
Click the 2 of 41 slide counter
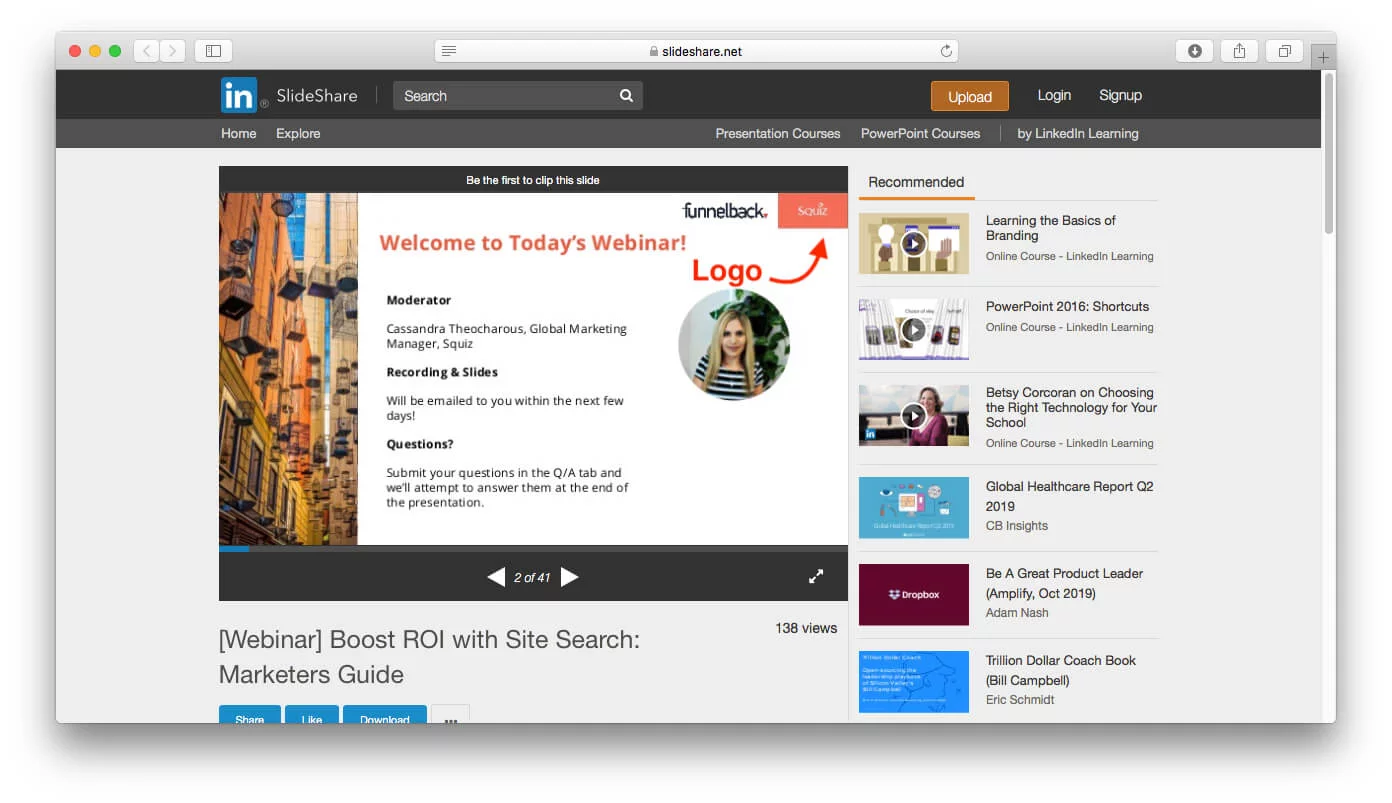click(x=532, y=577)
